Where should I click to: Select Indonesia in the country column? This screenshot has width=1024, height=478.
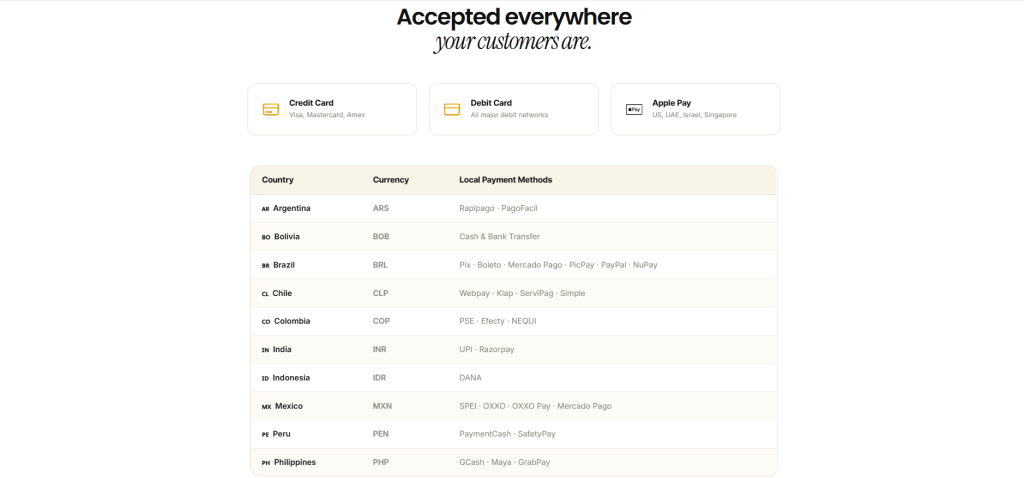[x=291, y=377]
